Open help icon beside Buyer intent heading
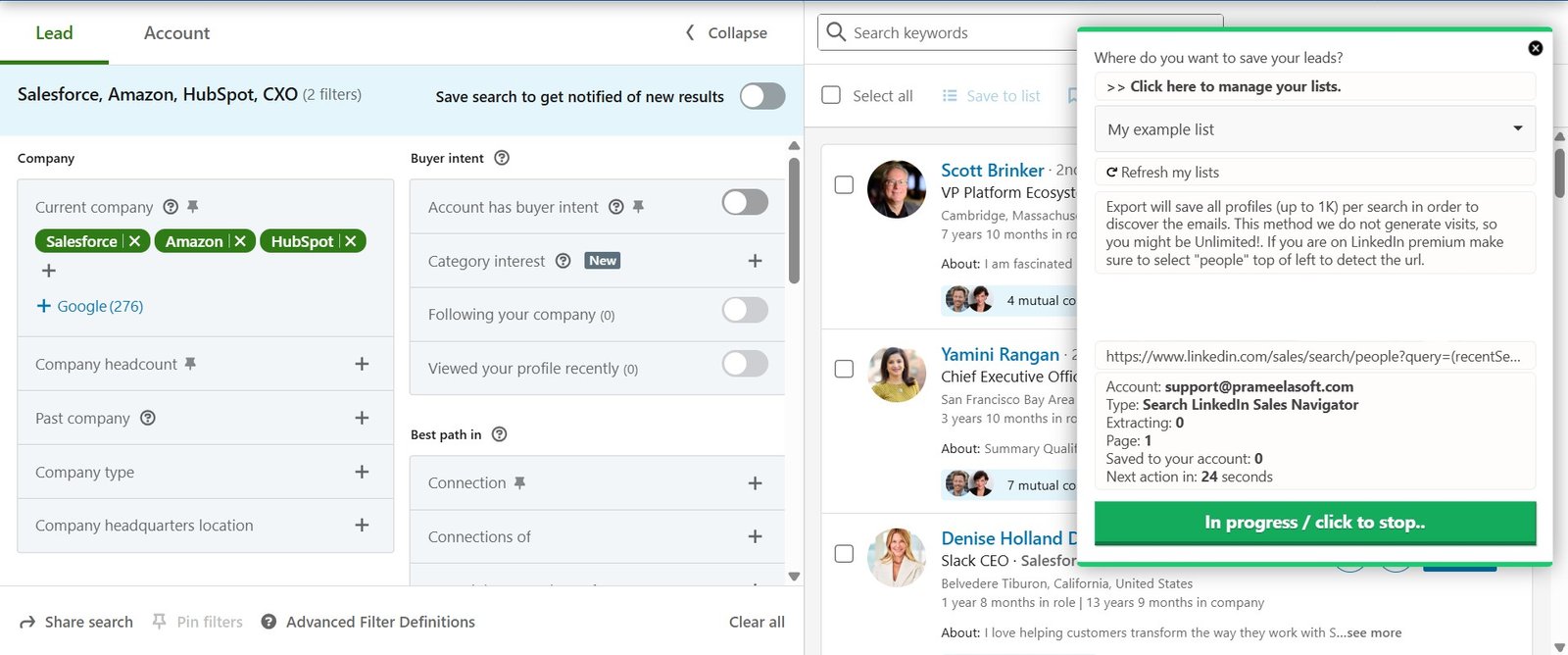The height and width of the screenshot is (655, 1568). (x=502, y=158)
